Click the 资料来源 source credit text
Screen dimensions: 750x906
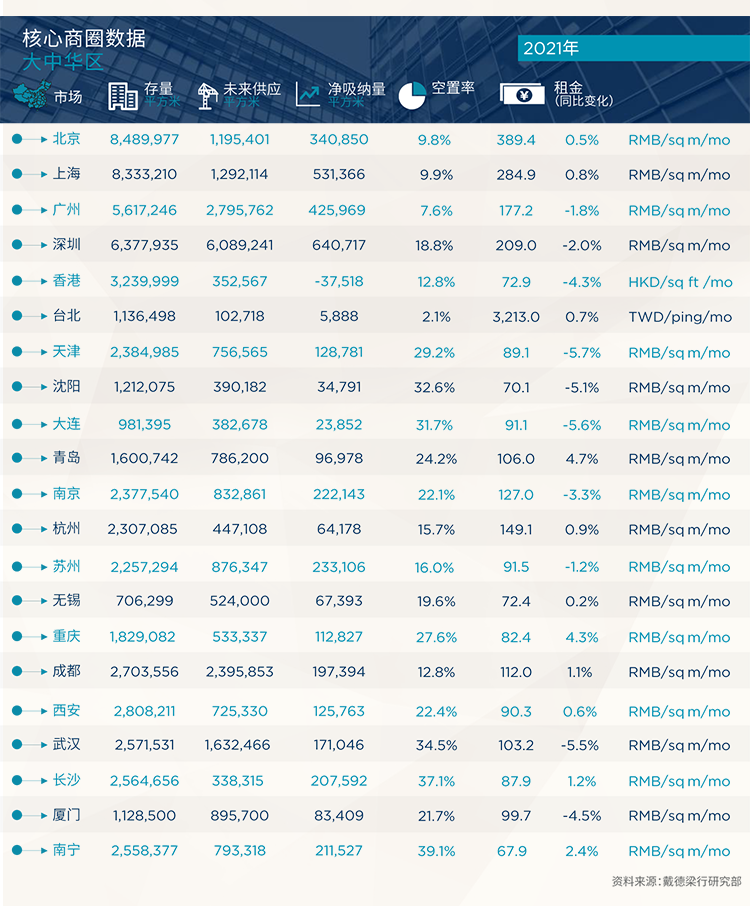677,881
